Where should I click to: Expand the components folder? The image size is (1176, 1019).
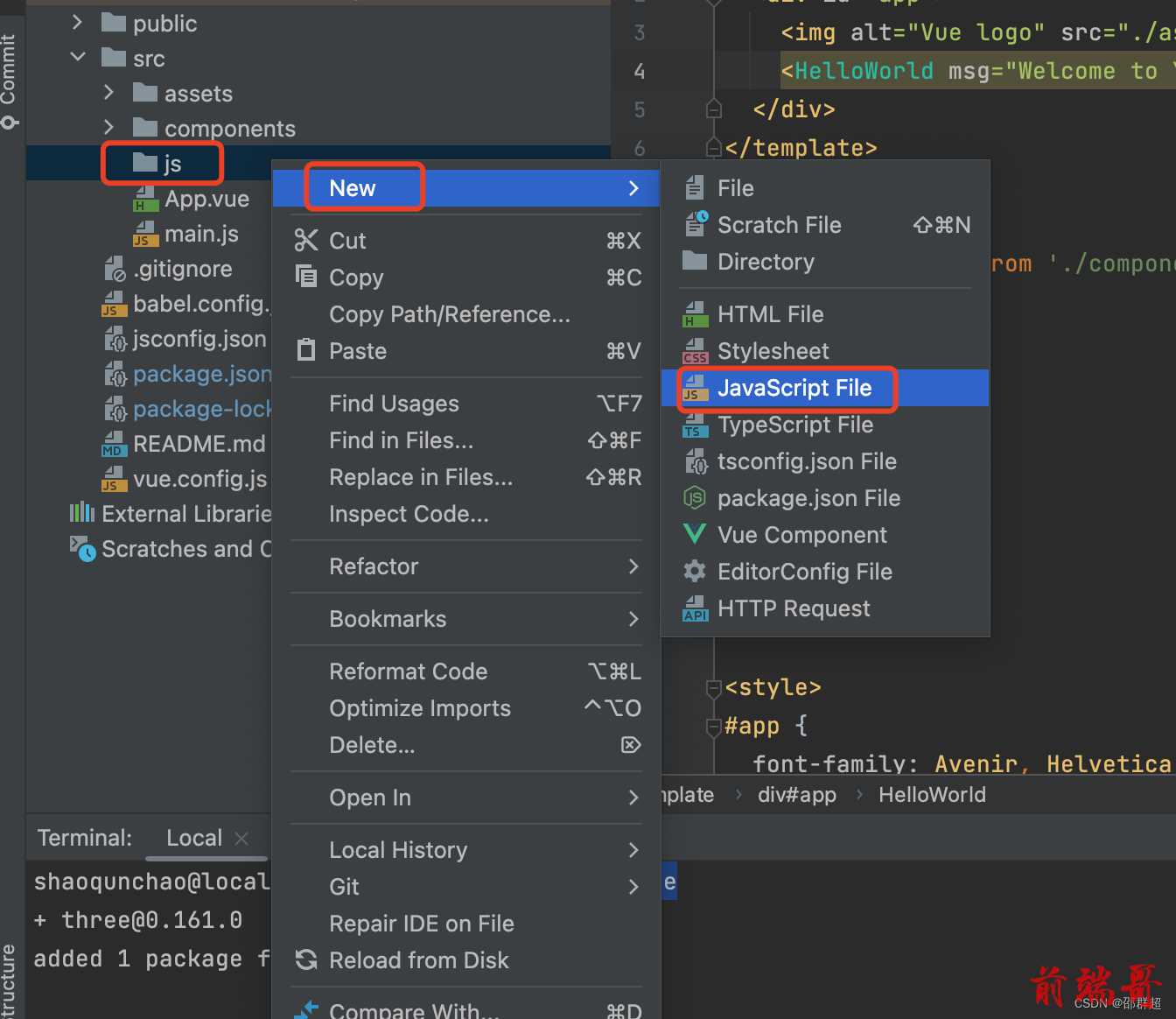point(108,128)
